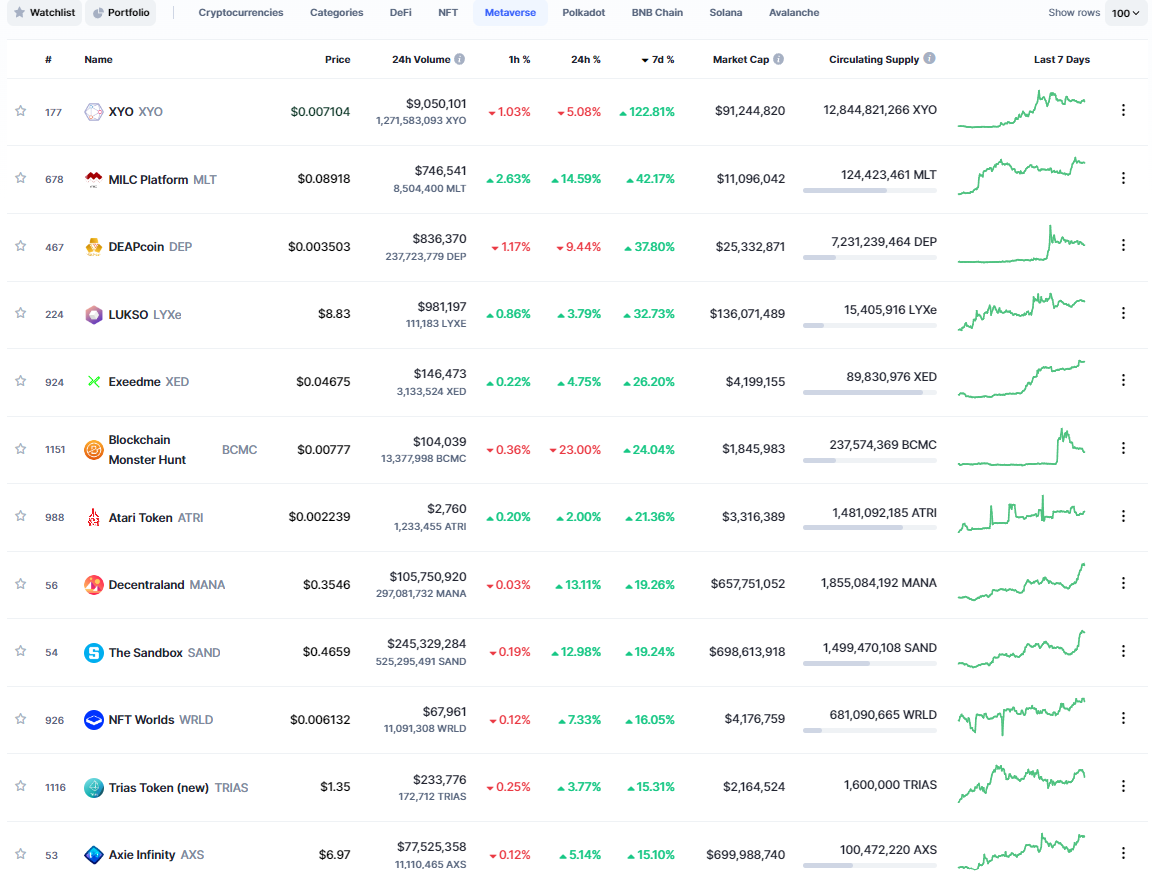Toggle watchlist star for LUKSO

click(x=20, y=313)
